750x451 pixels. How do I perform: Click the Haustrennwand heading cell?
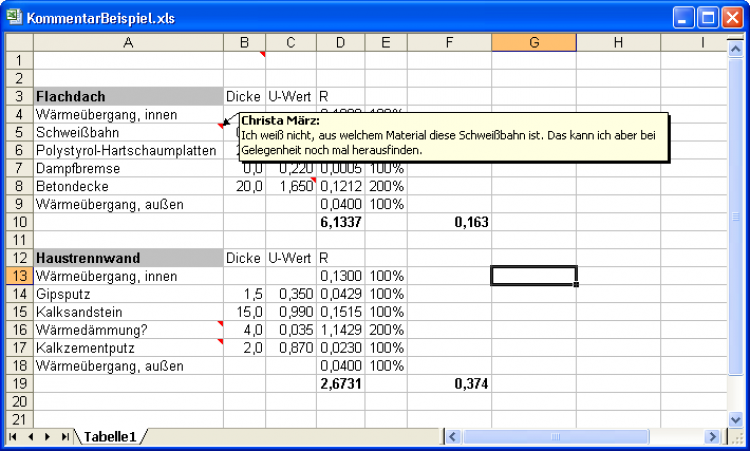pyautogui.click(x=128, y=258)
